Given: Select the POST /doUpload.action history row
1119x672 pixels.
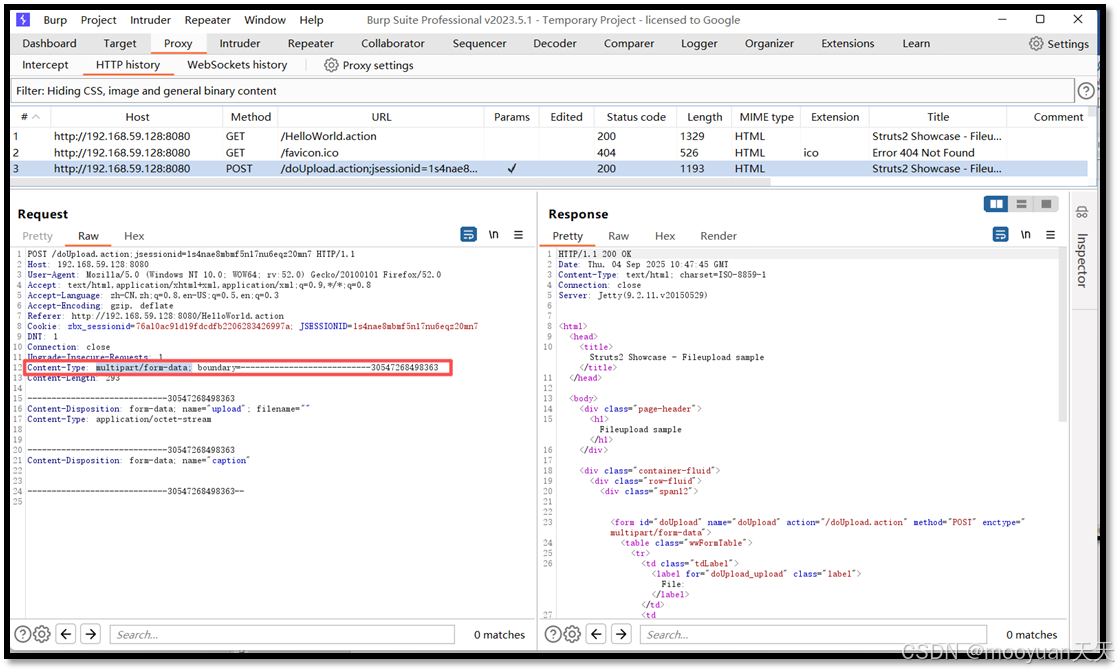Looking at the screenshot, I should click(550, 169).
